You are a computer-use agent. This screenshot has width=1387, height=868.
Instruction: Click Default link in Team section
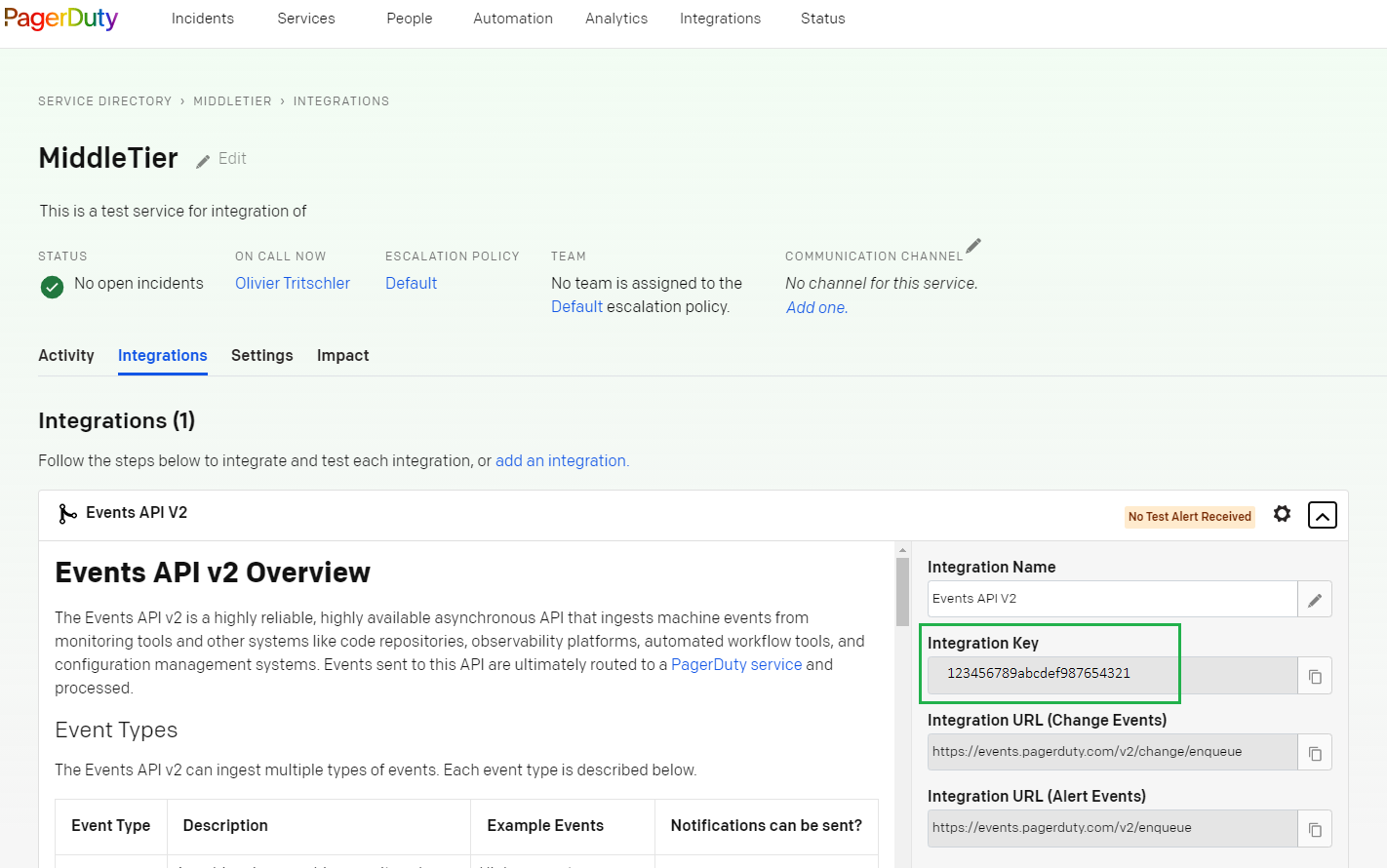pyautogui.click(x=576, y=307)
